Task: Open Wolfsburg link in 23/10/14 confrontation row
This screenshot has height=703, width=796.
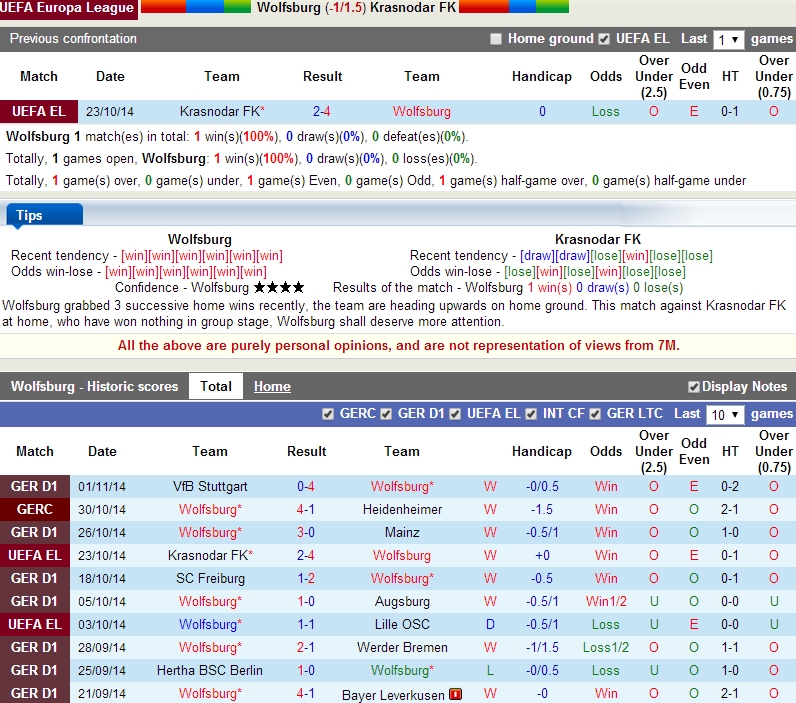Action: click(421, 112)
